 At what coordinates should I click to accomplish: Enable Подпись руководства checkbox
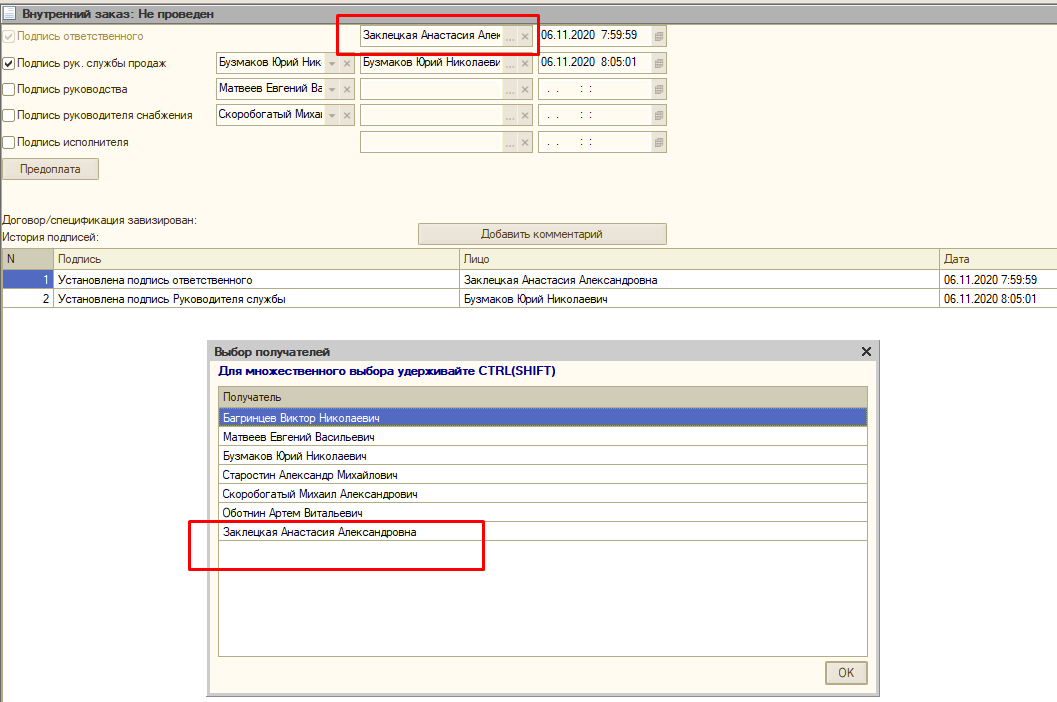click(9, 89)
